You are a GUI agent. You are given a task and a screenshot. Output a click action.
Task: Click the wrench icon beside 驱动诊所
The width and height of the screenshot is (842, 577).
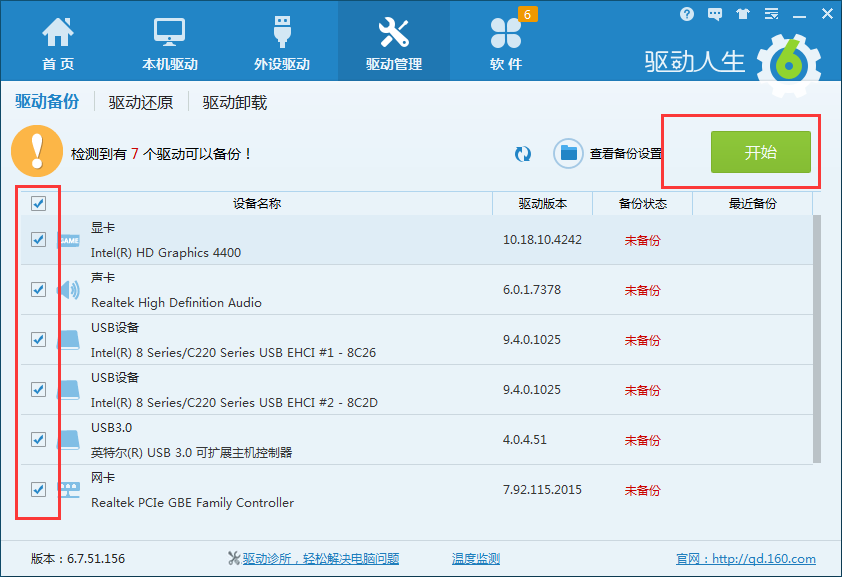coord(234,559)
